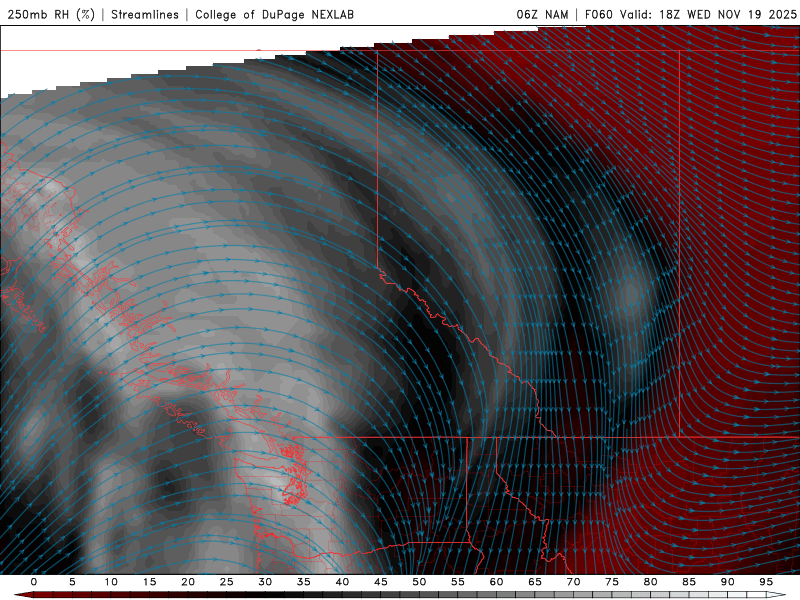This screenshot has height=600, width=800.
Task: Select the color bar label "95"
Action: pyautogui.click(x=765, y=582)
